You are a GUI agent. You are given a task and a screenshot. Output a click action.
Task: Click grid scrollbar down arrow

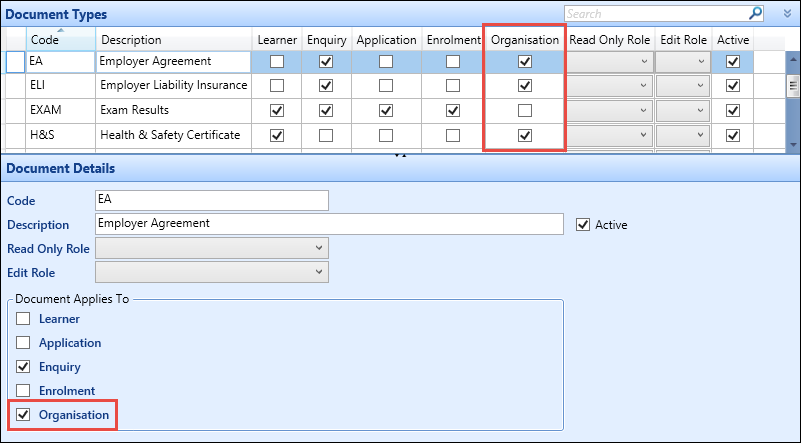pyautogui.click(x=793, y=145)
